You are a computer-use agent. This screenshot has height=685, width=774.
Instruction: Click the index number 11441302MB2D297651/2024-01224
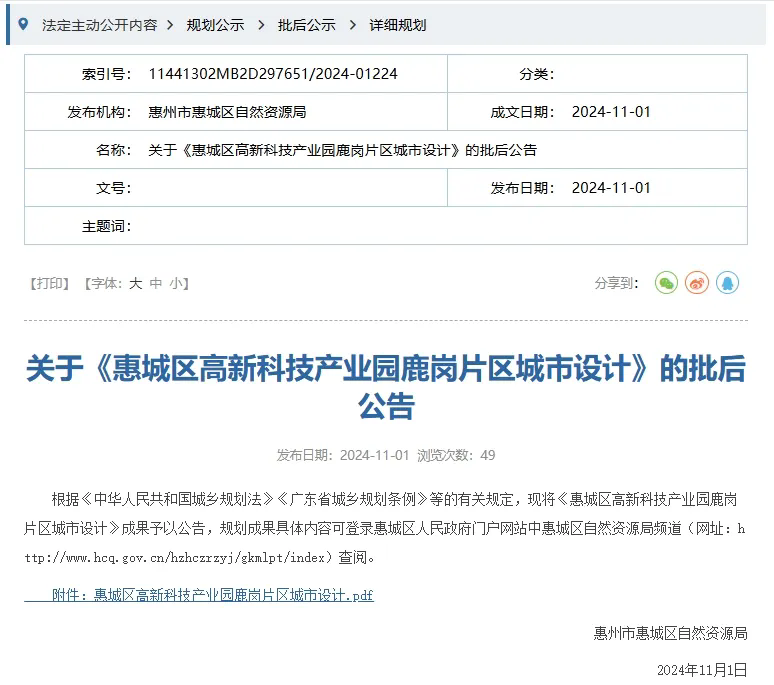tap(272, 74)
